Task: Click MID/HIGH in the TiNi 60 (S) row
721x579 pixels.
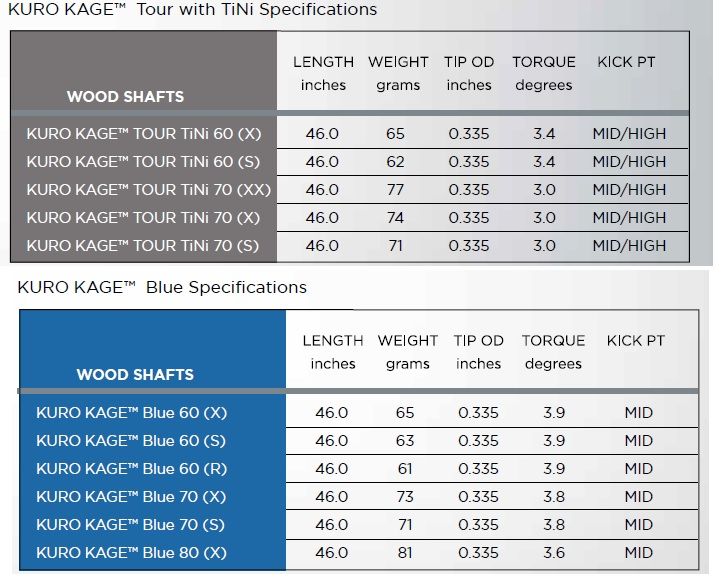Action: coord(629,162)
